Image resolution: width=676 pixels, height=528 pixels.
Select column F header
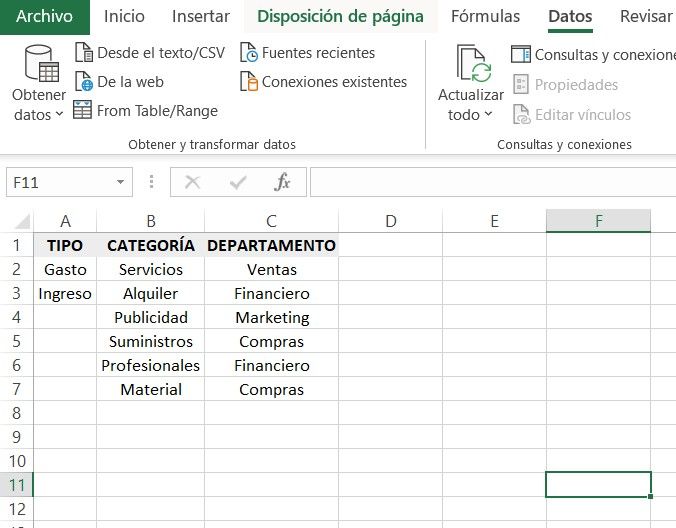click(x=598, y=221)
